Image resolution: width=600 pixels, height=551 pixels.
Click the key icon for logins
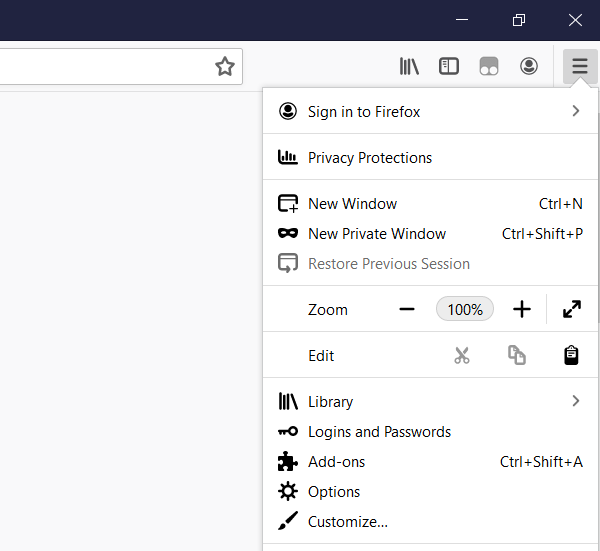288,432
